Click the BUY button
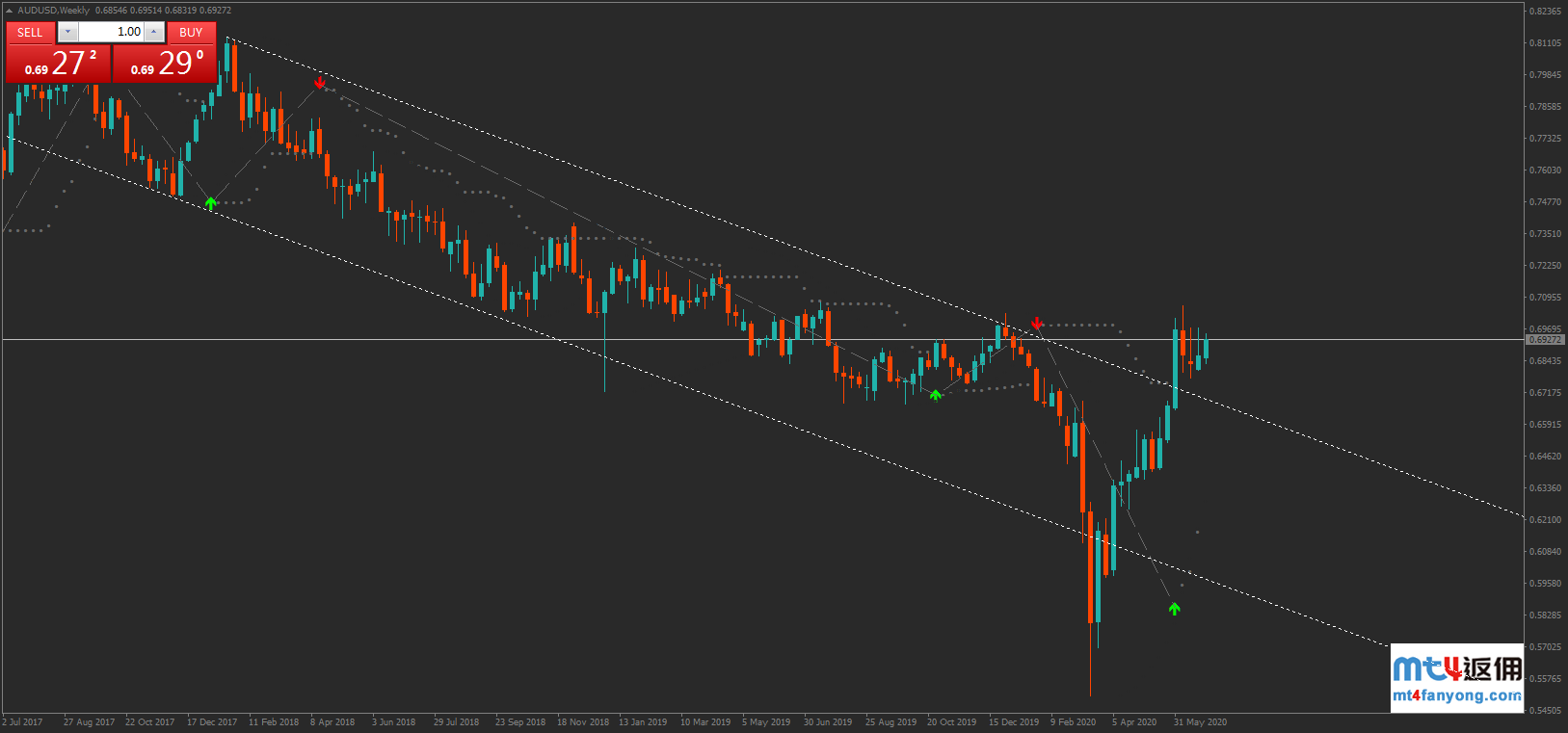Viewport: 1568px width, 733px height. pos(191,32)
